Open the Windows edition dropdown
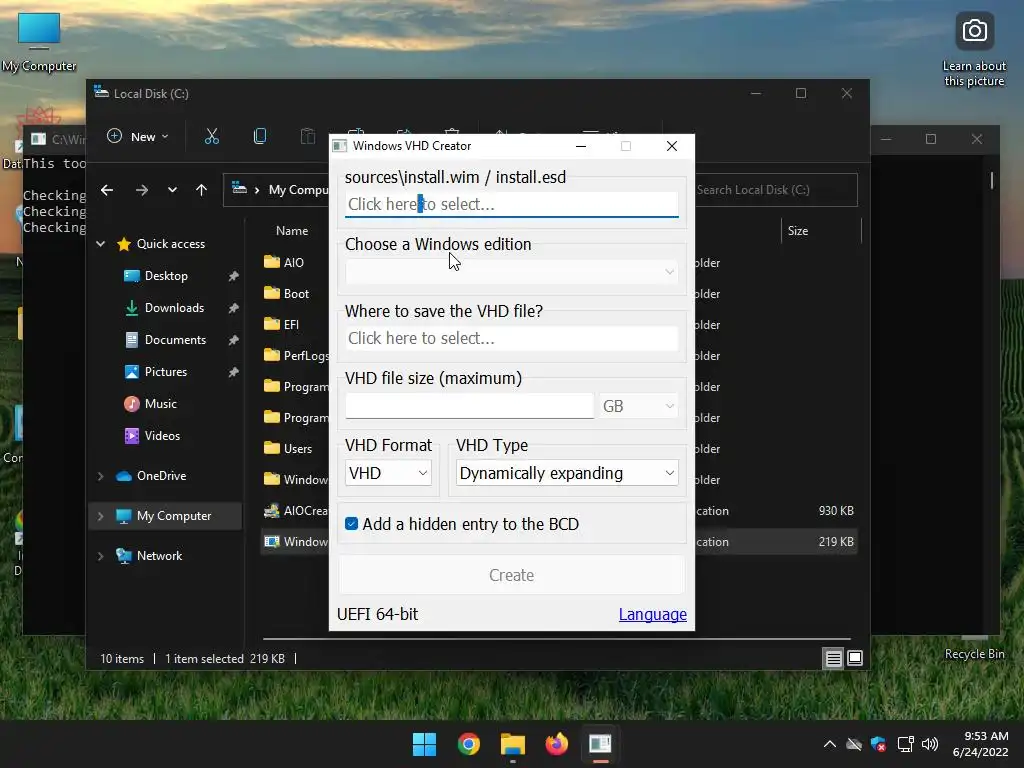This screenshot has width=1024, height=768. 511,272
